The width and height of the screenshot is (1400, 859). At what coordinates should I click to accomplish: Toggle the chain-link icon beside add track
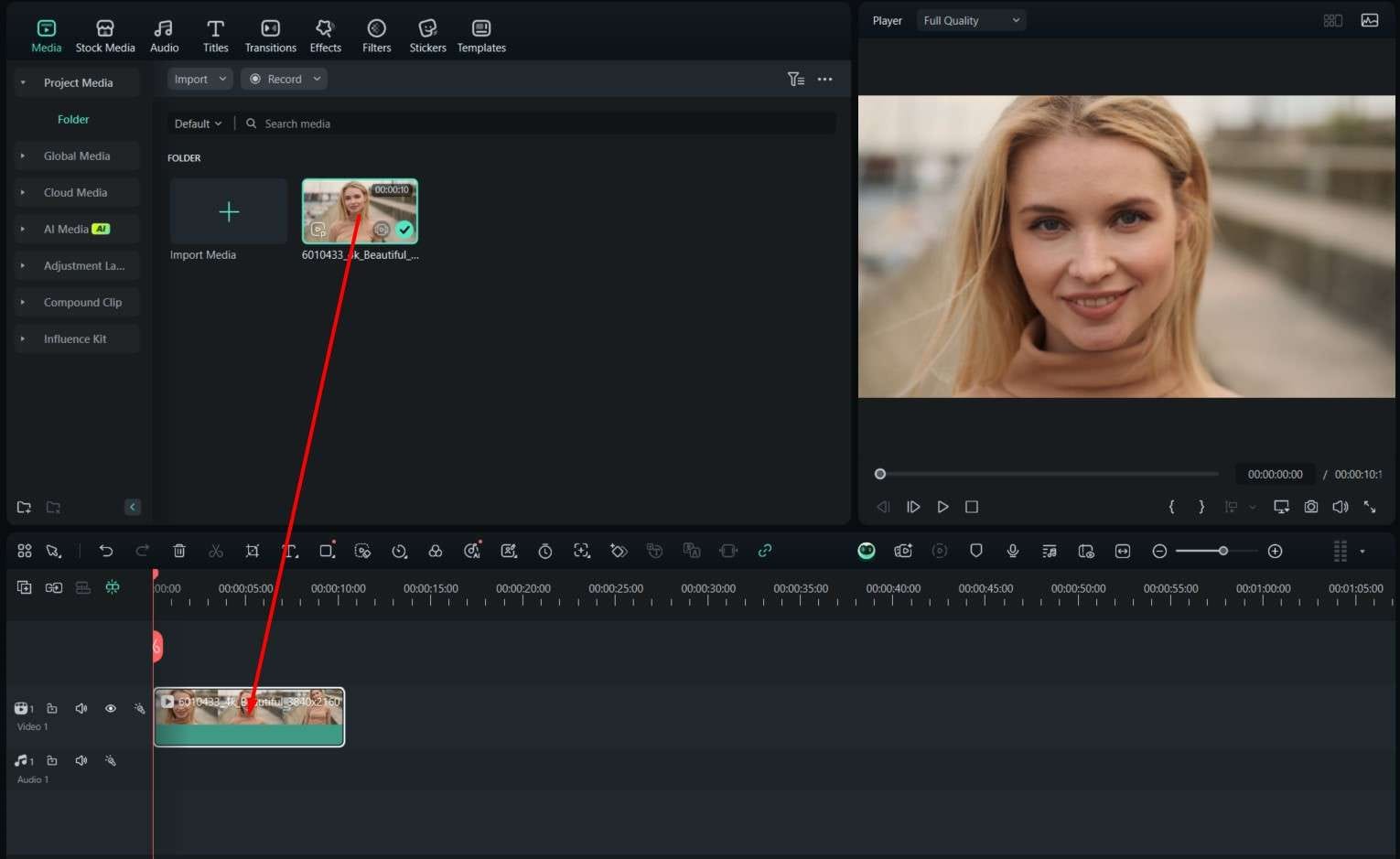tap(54, 587)
